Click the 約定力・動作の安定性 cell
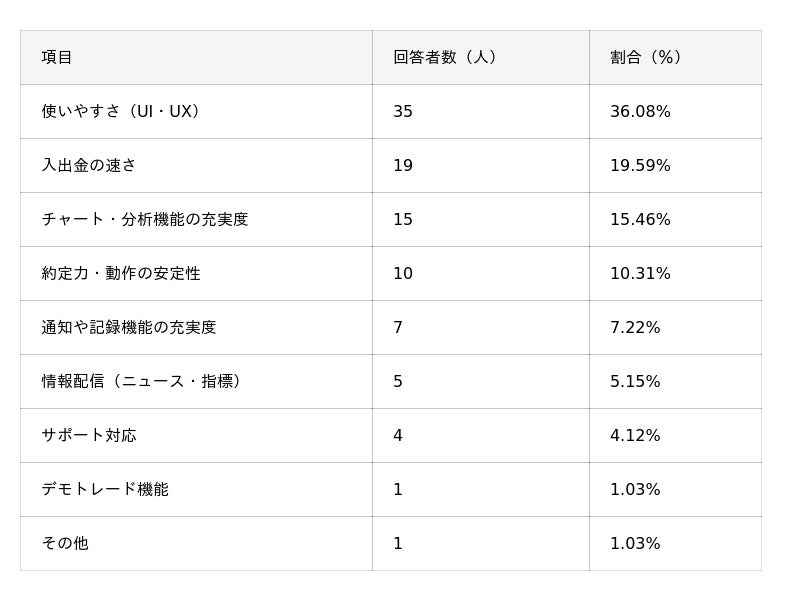This screenshot has width=800, height=601. [121, 273]
